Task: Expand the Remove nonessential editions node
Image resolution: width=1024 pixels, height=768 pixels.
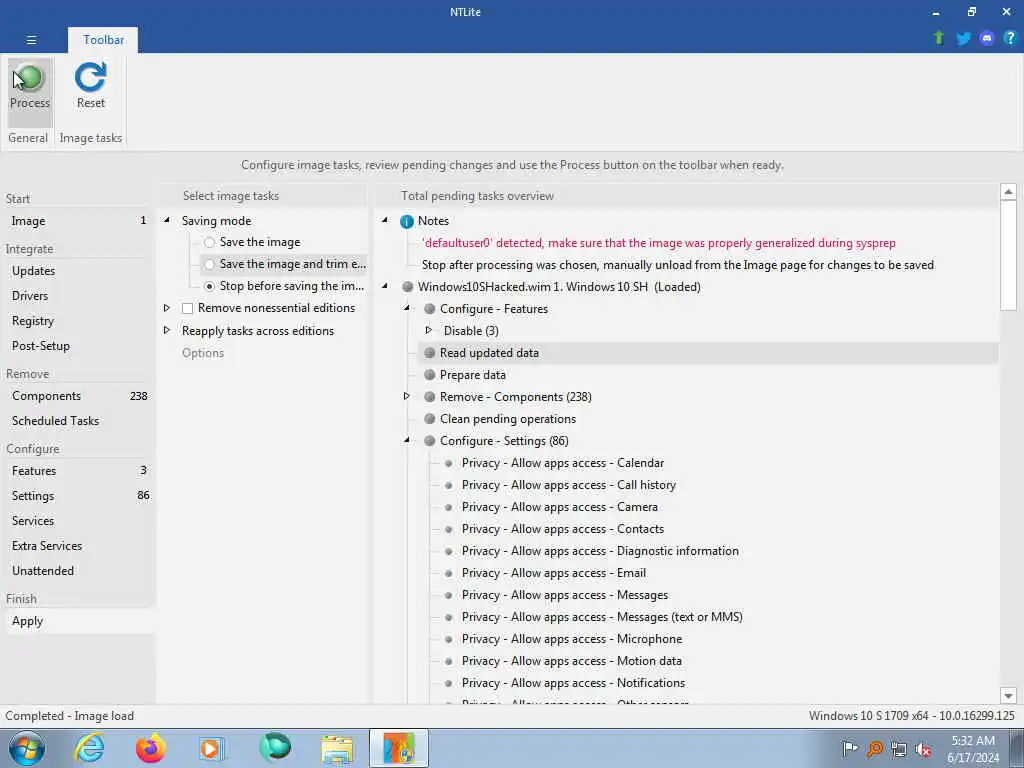Action: (167, 308)
